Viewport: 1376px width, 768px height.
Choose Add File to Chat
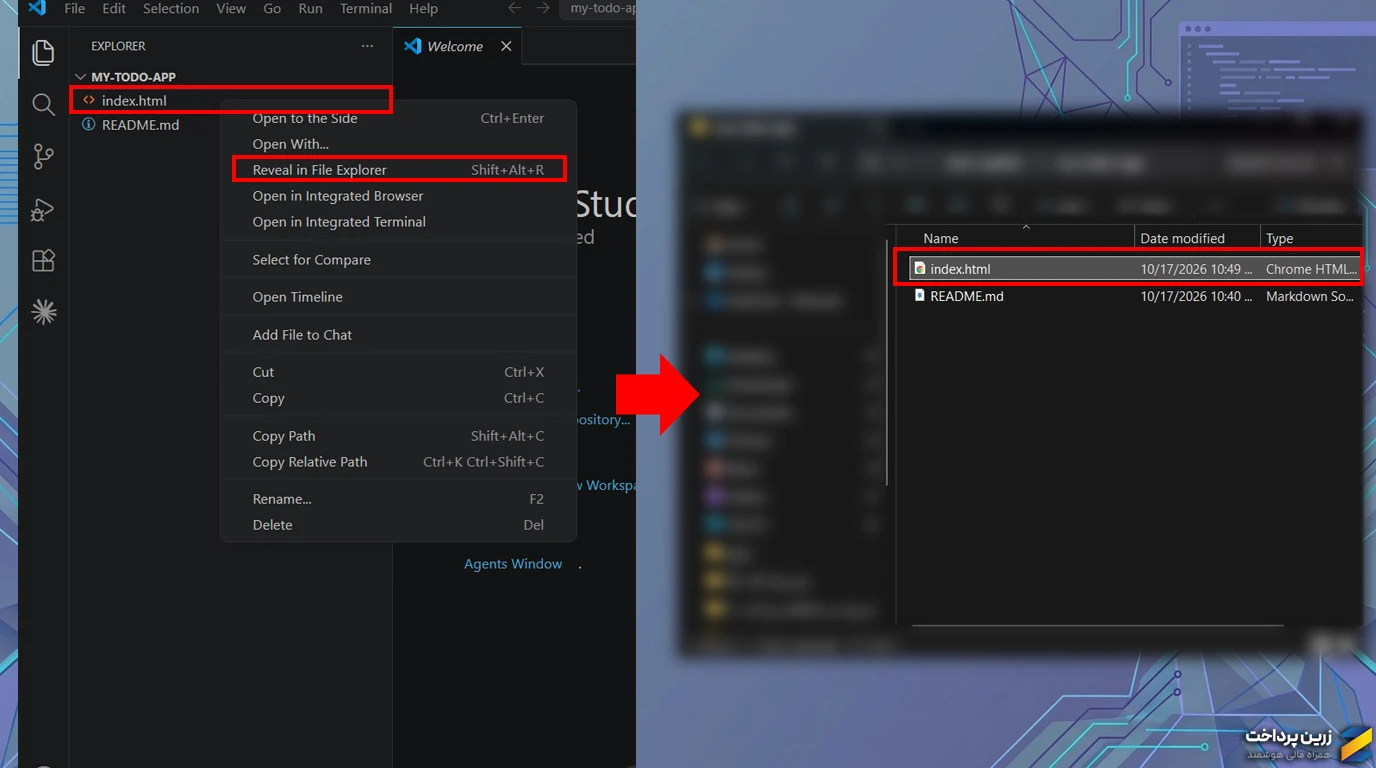(x=398, y=335)
